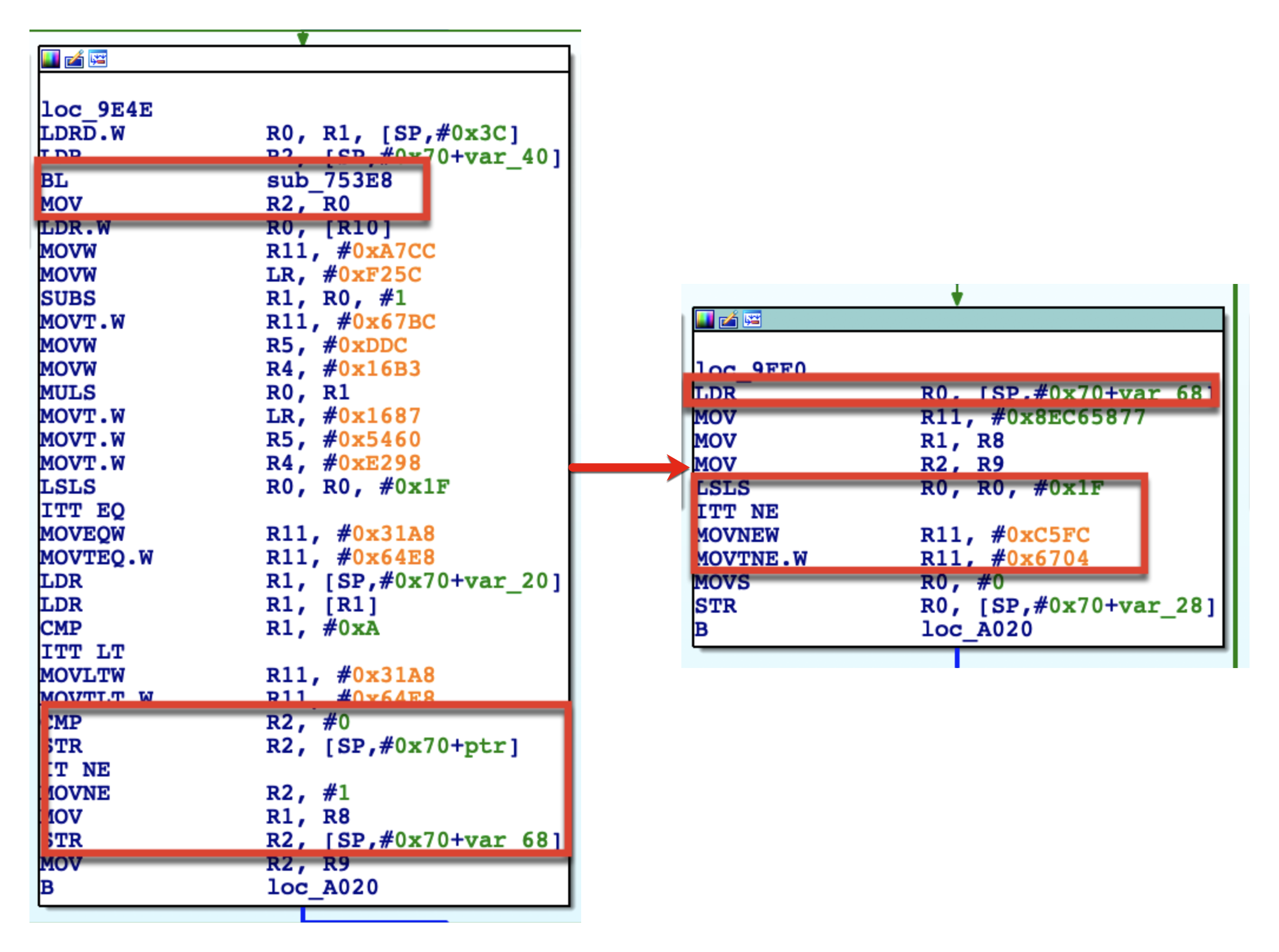This screenshot has width=1279, height=952.
Task: Click the ITT EQ instruction
Action: [x=83, y=511]
